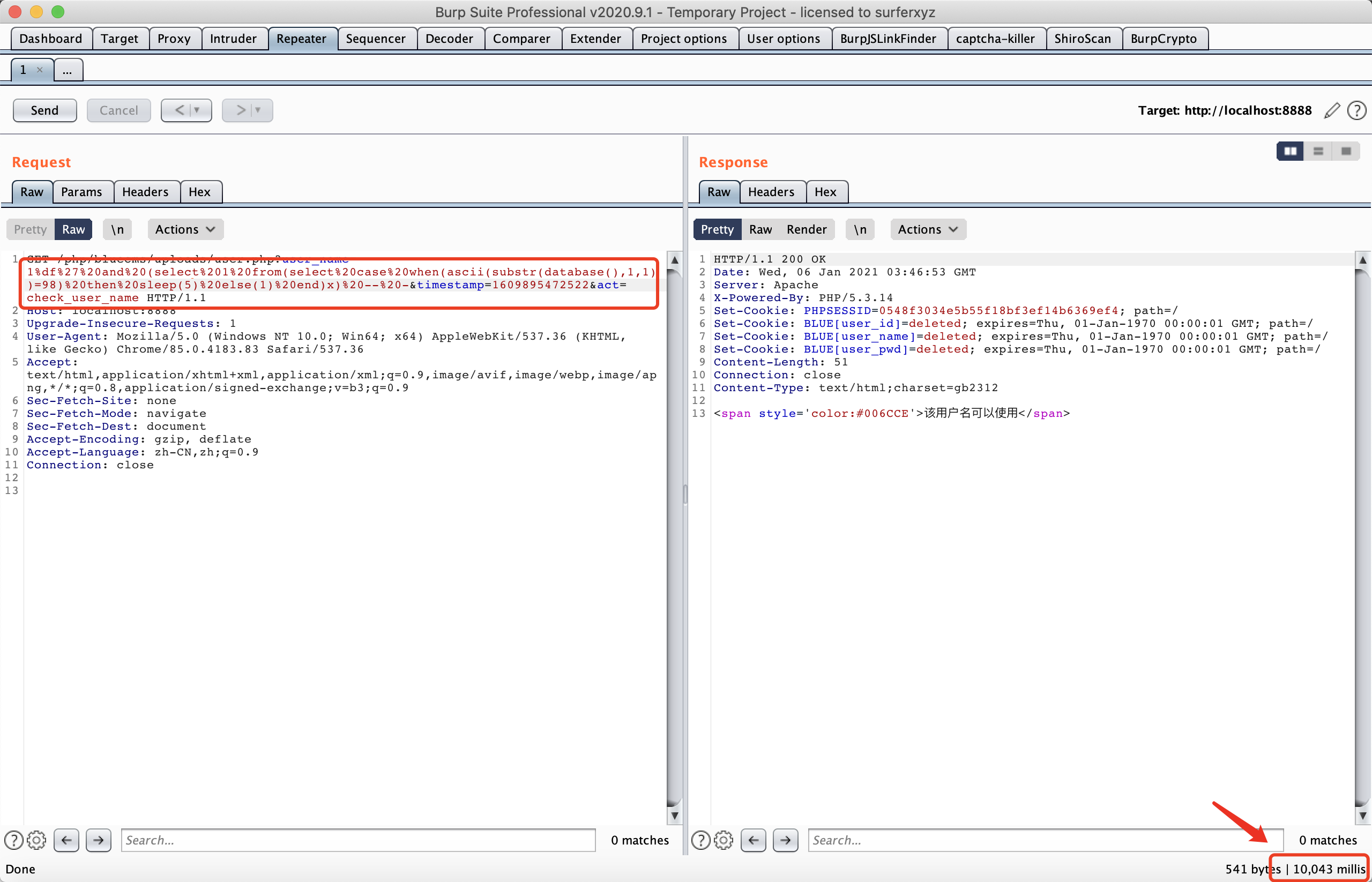Image resolution: width=1372 pixels, height=882 pixels.
Task: Open help icon next to target
Action: (1356, 110)
